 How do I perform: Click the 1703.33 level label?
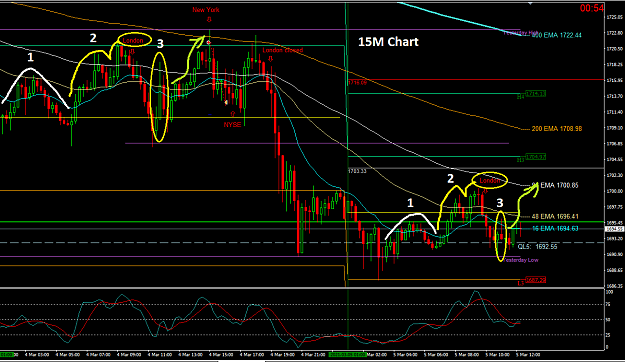tap(357, 171)
